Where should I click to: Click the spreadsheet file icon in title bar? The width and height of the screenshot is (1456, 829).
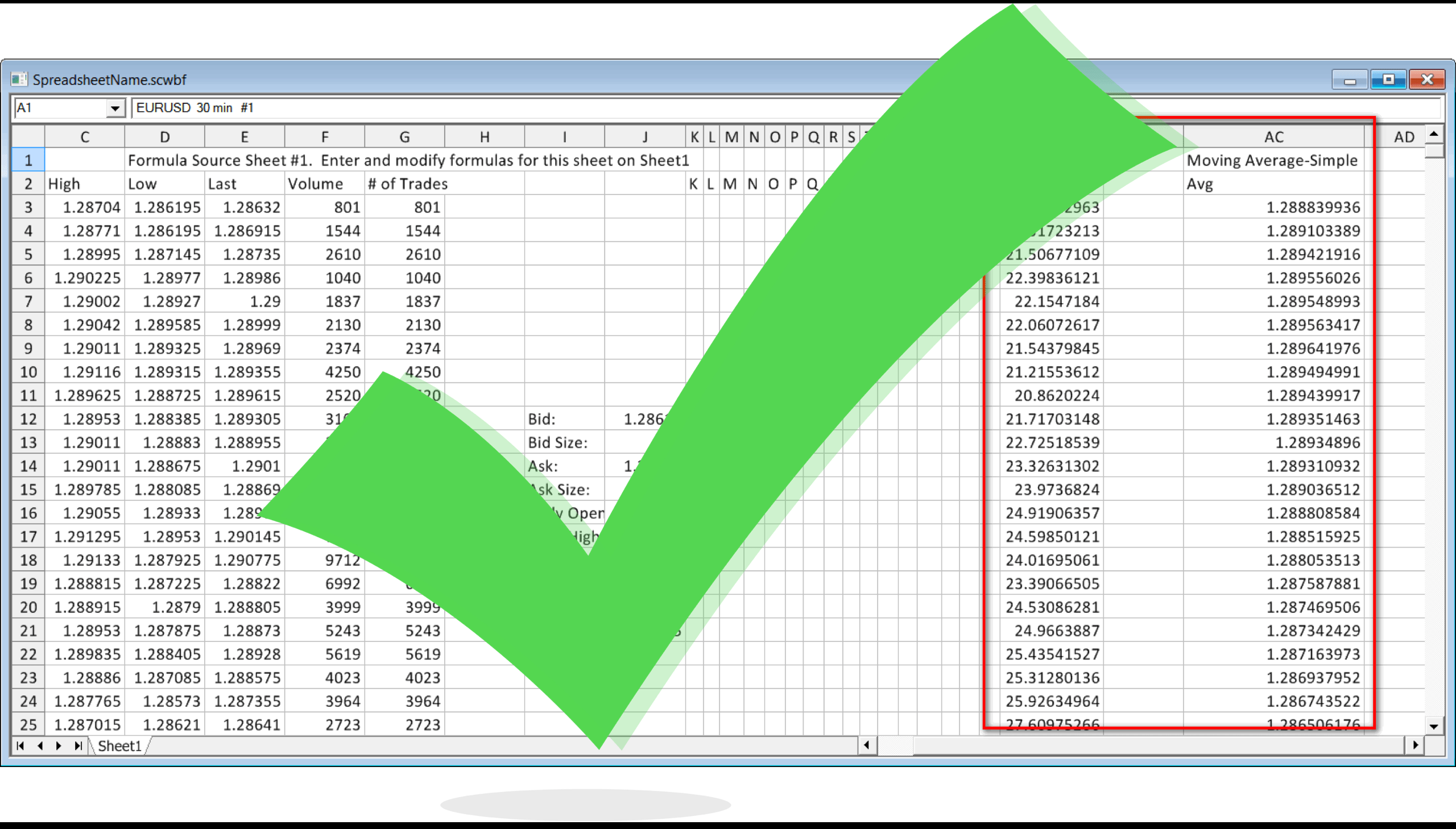19,79
